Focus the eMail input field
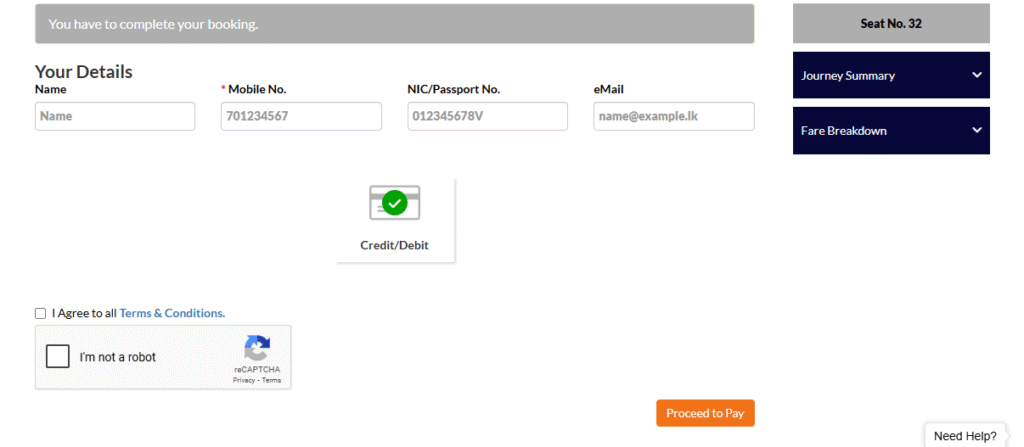Image resolution: width=1024 pixels, height=447 pixels. 674,116
